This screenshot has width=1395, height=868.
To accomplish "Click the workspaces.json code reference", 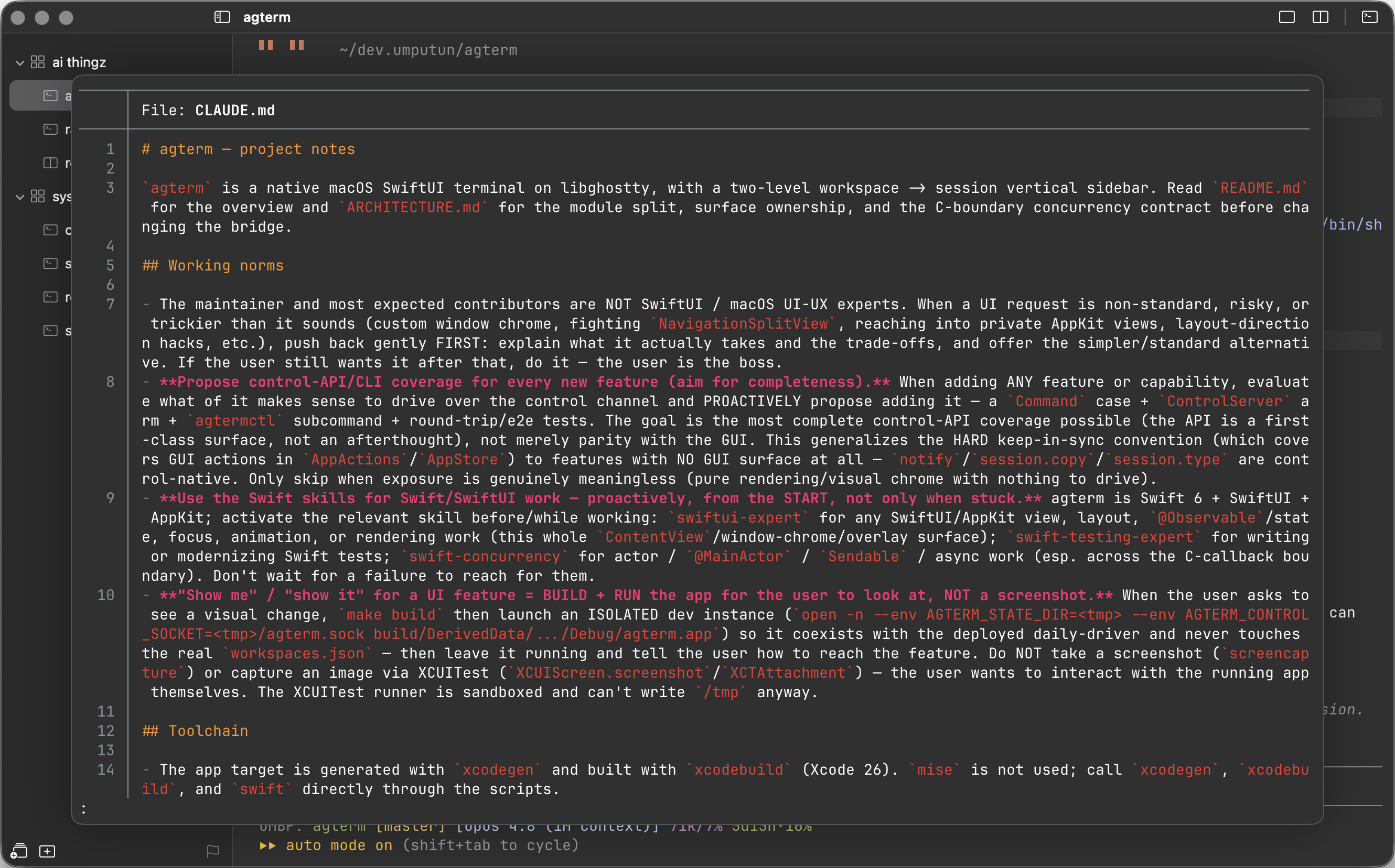I will coord(297,653).
